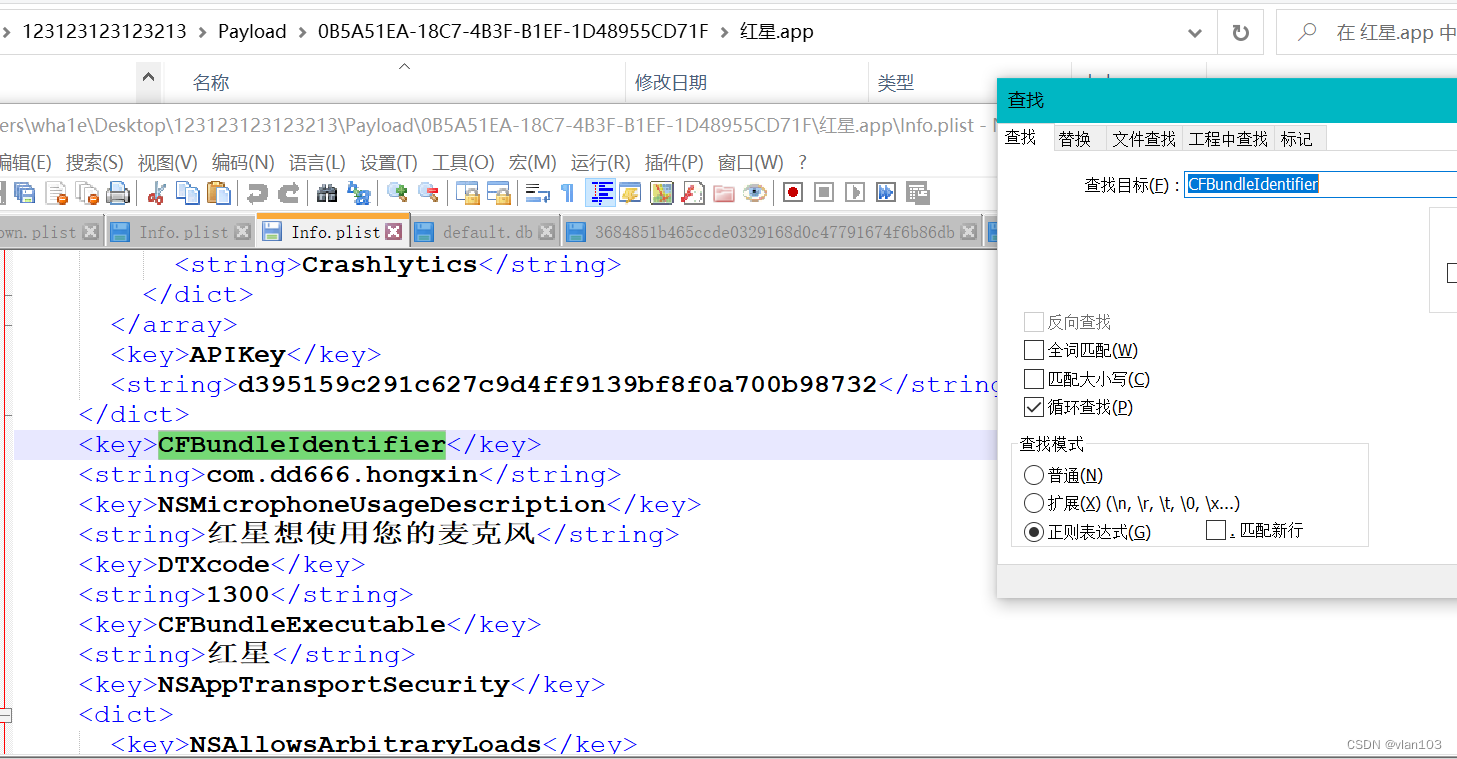Open the Document Map icon

tap(662, 192)
